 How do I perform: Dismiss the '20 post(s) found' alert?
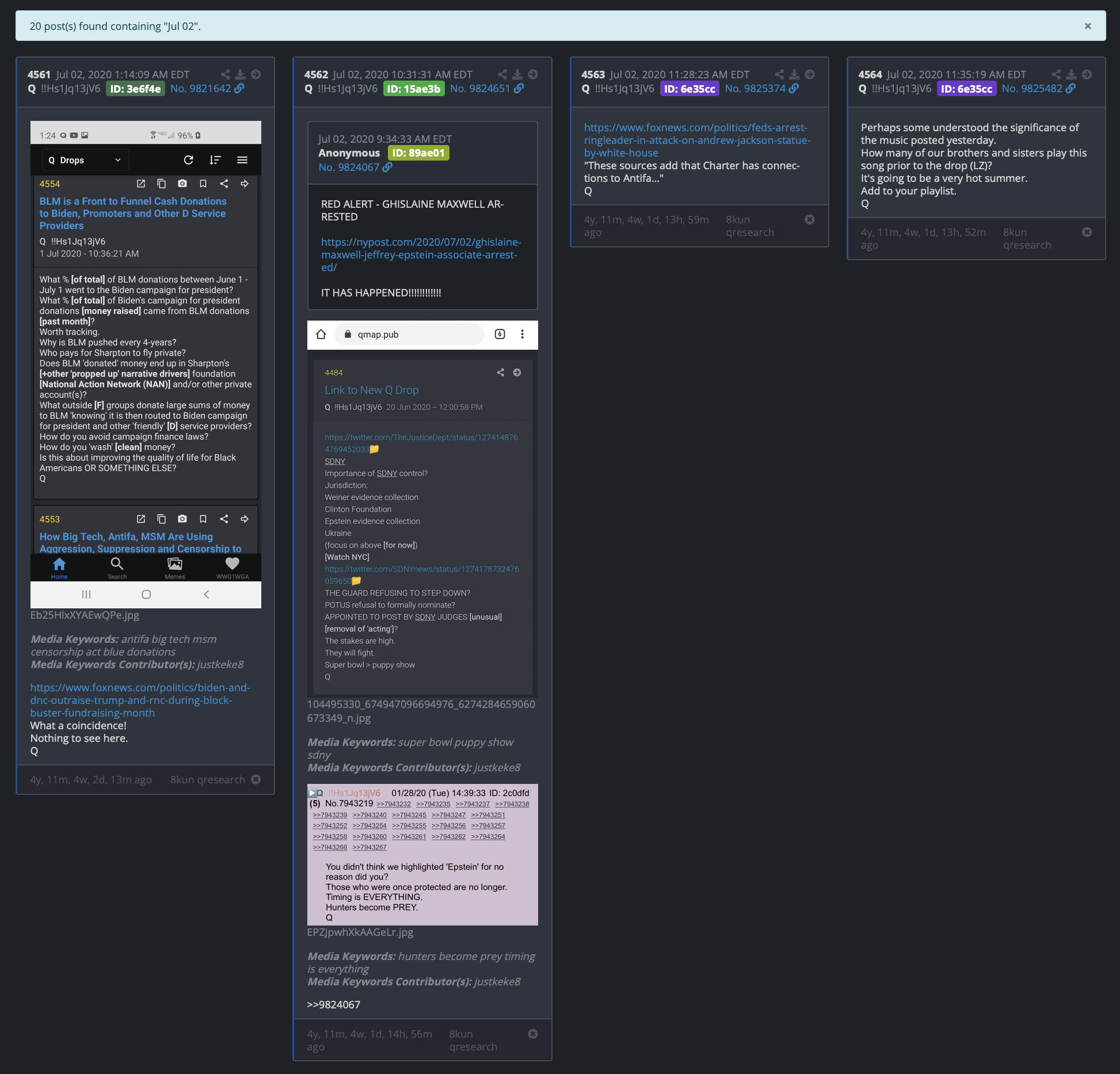pyautogui.click(x=1087, y=26)
